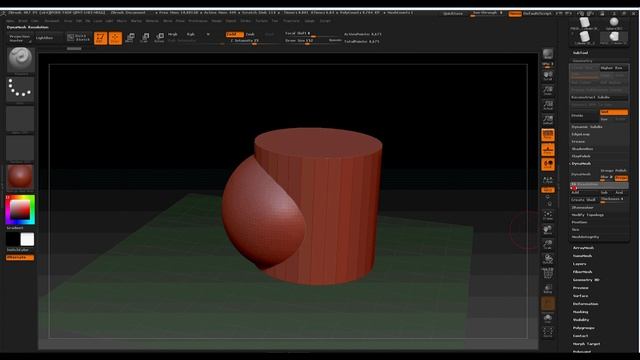Click the DynaMesh button
This screenshot has width=640, height=360.
tap(584, 174)
